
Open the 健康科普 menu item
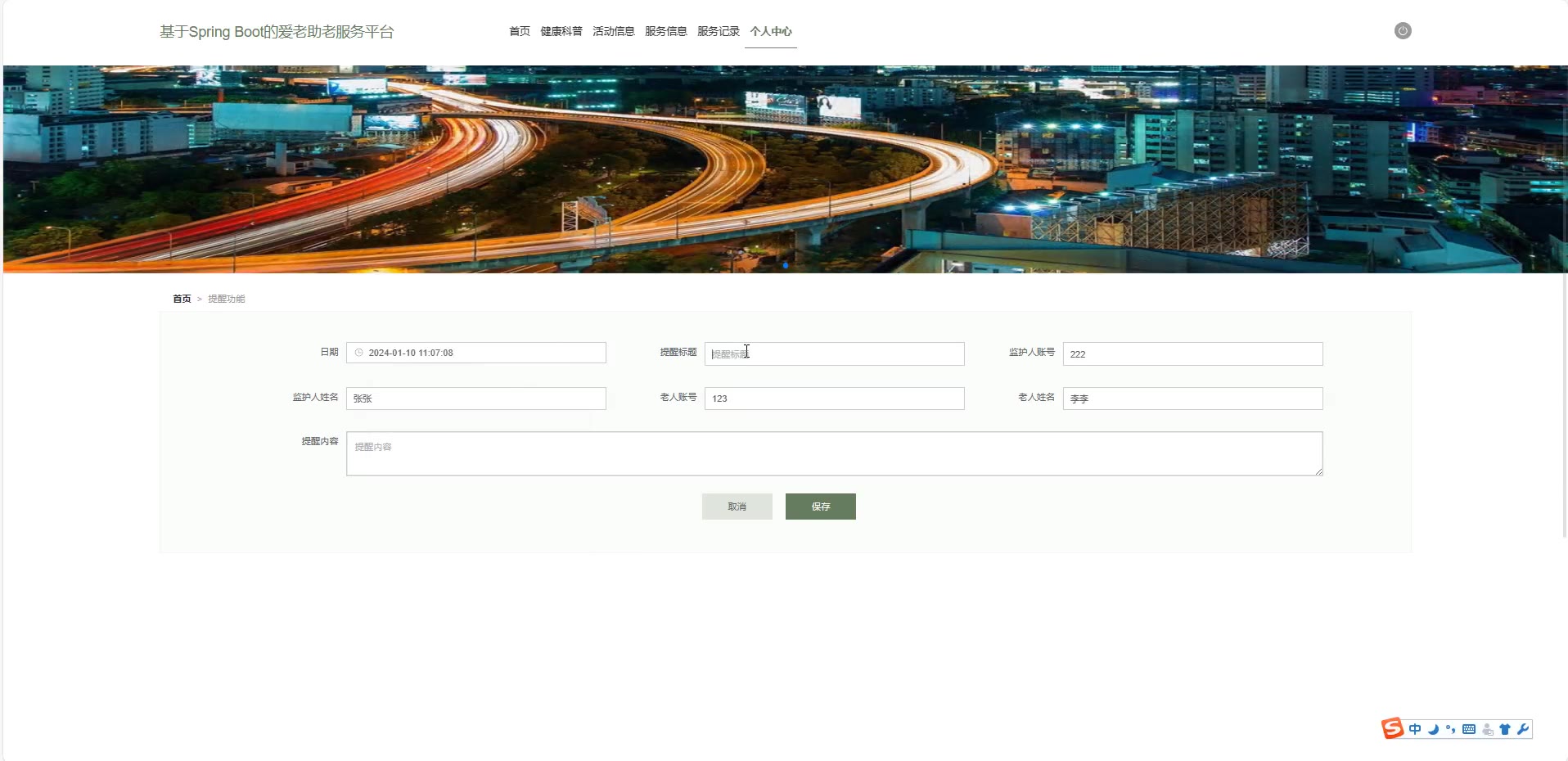tap(561, 31)
